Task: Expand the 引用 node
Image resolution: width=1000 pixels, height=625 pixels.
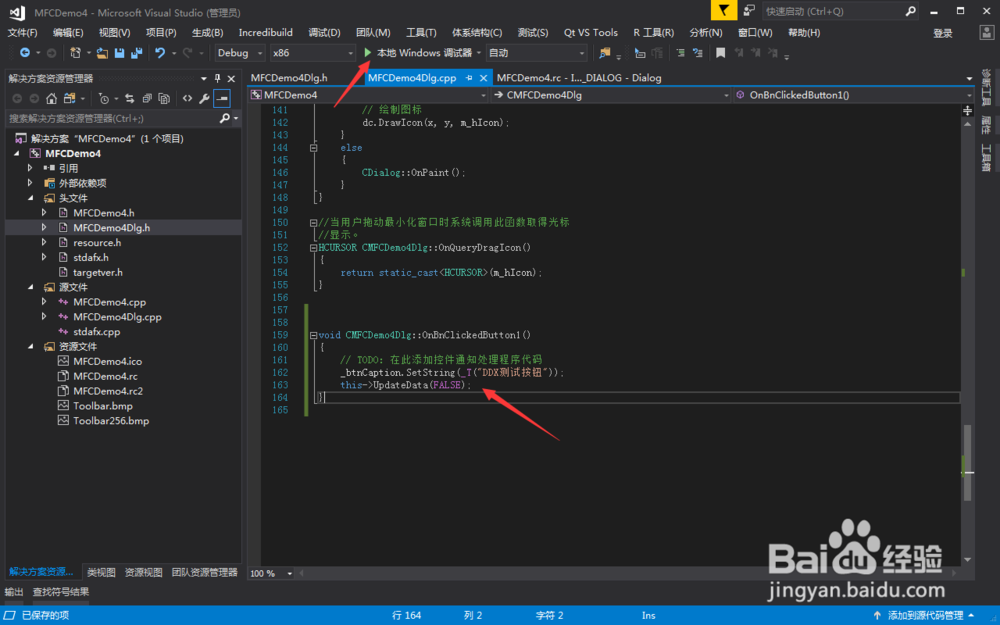Action: 30,168
